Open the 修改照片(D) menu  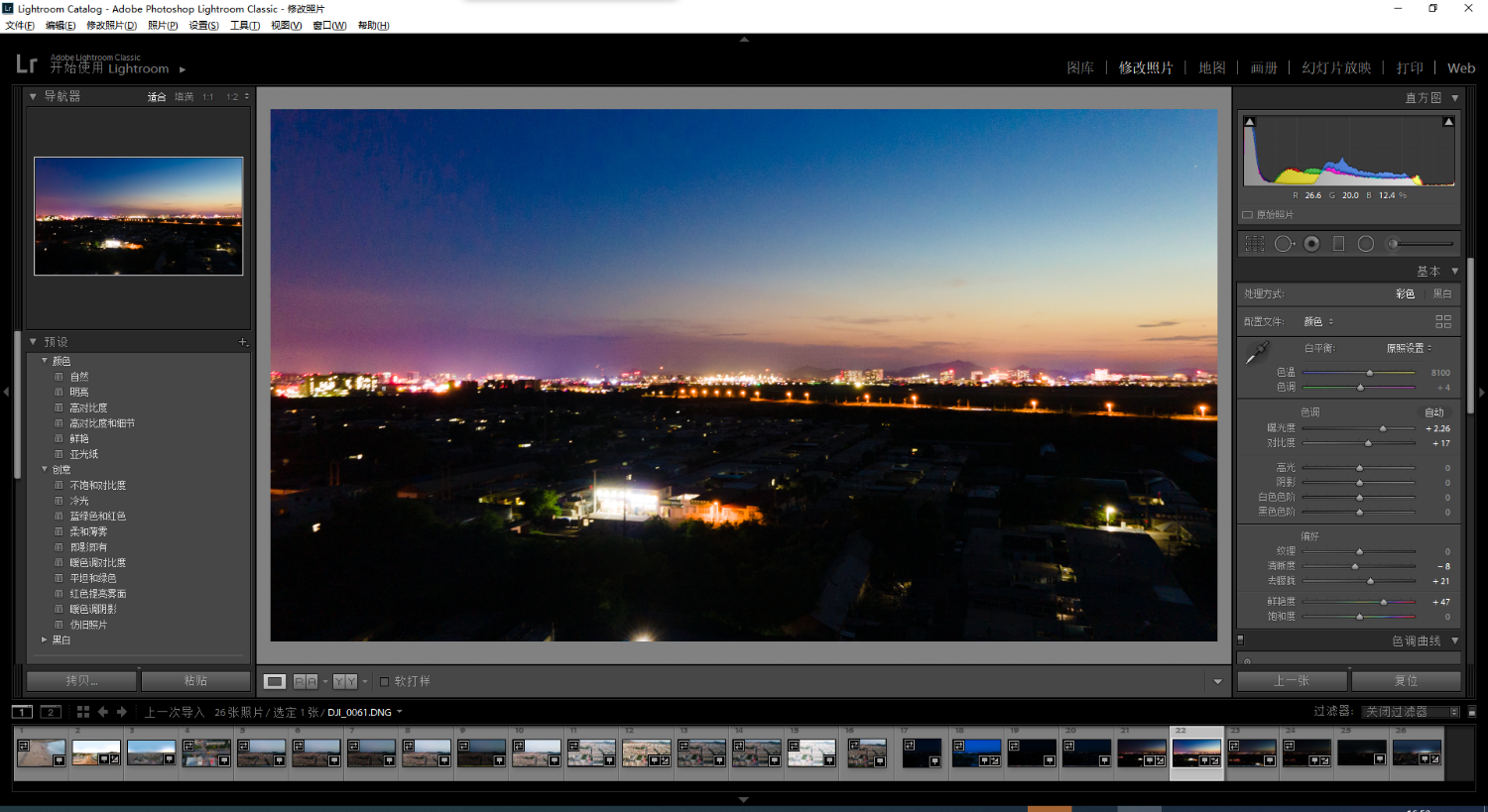[111, 26]
